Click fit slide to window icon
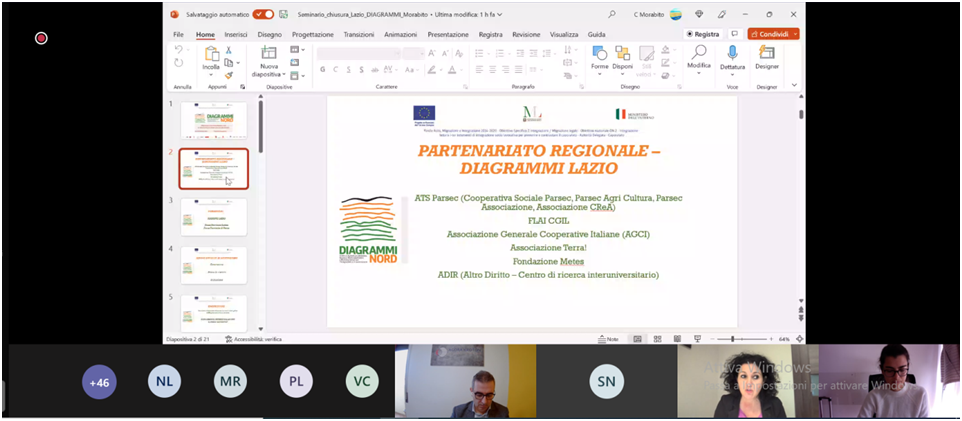This screenshot has width=962, height=421. pos(799,339)
